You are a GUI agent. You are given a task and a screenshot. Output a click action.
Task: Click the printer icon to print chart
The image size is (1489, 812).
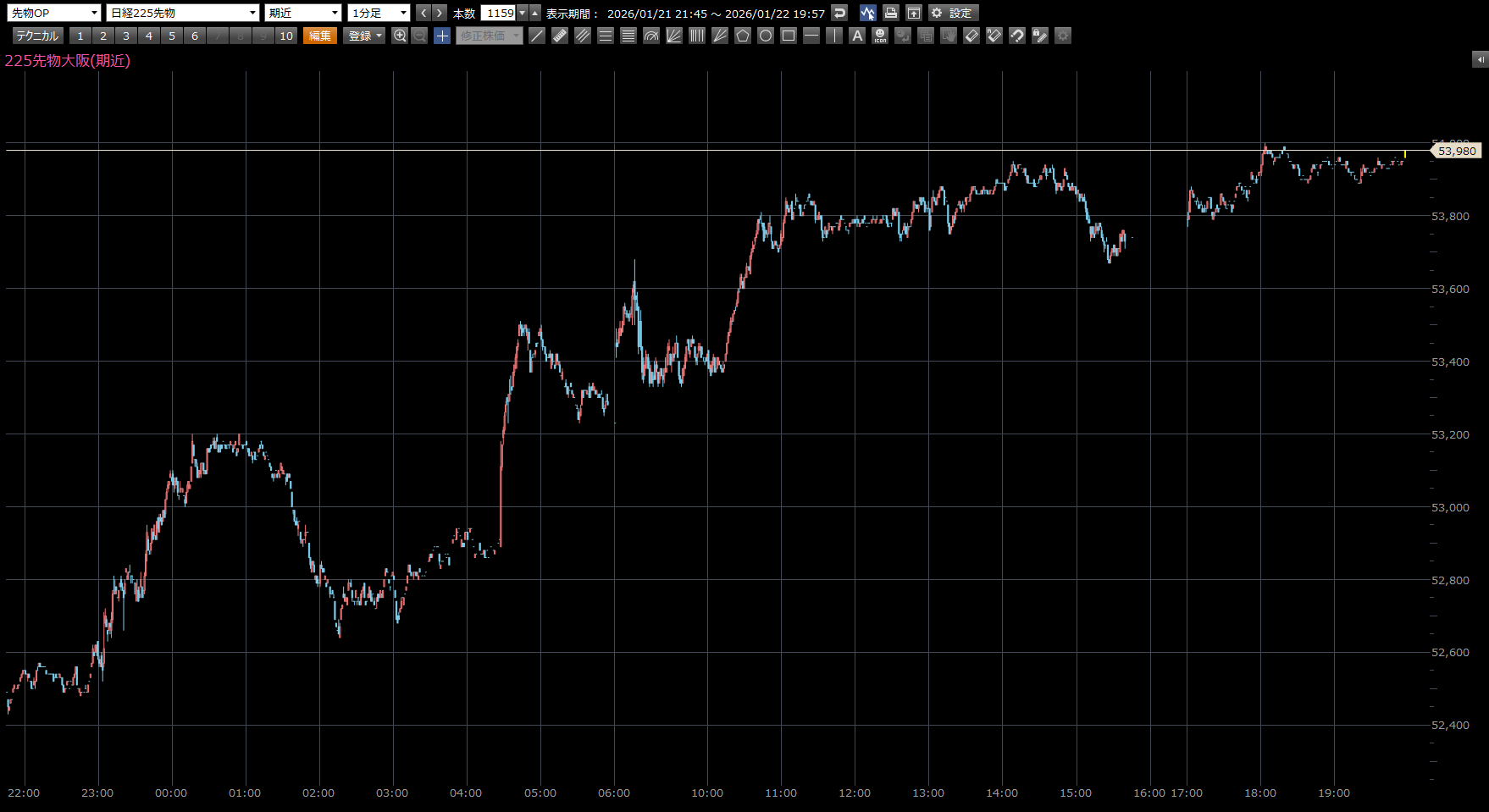click(890, 13)
